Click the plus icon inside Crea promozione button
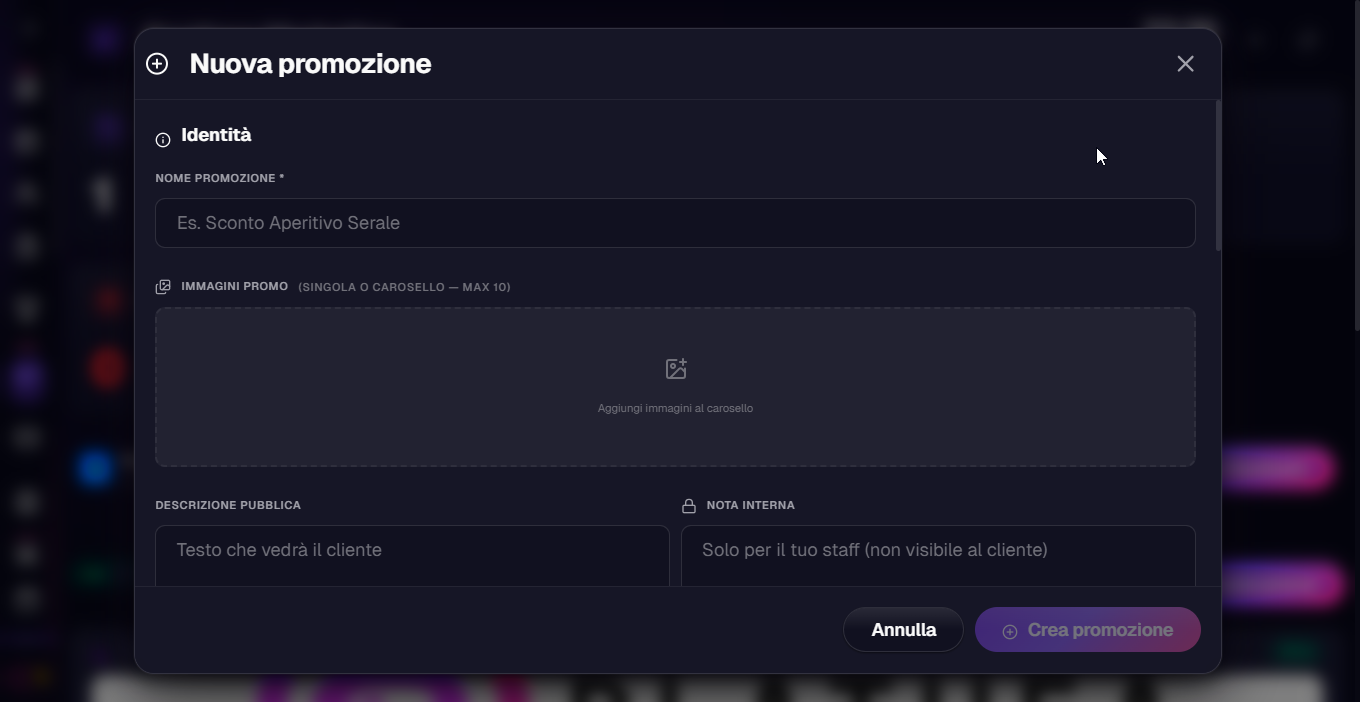The height and width of the screenshot is (702, 1360). [1010, 631]
